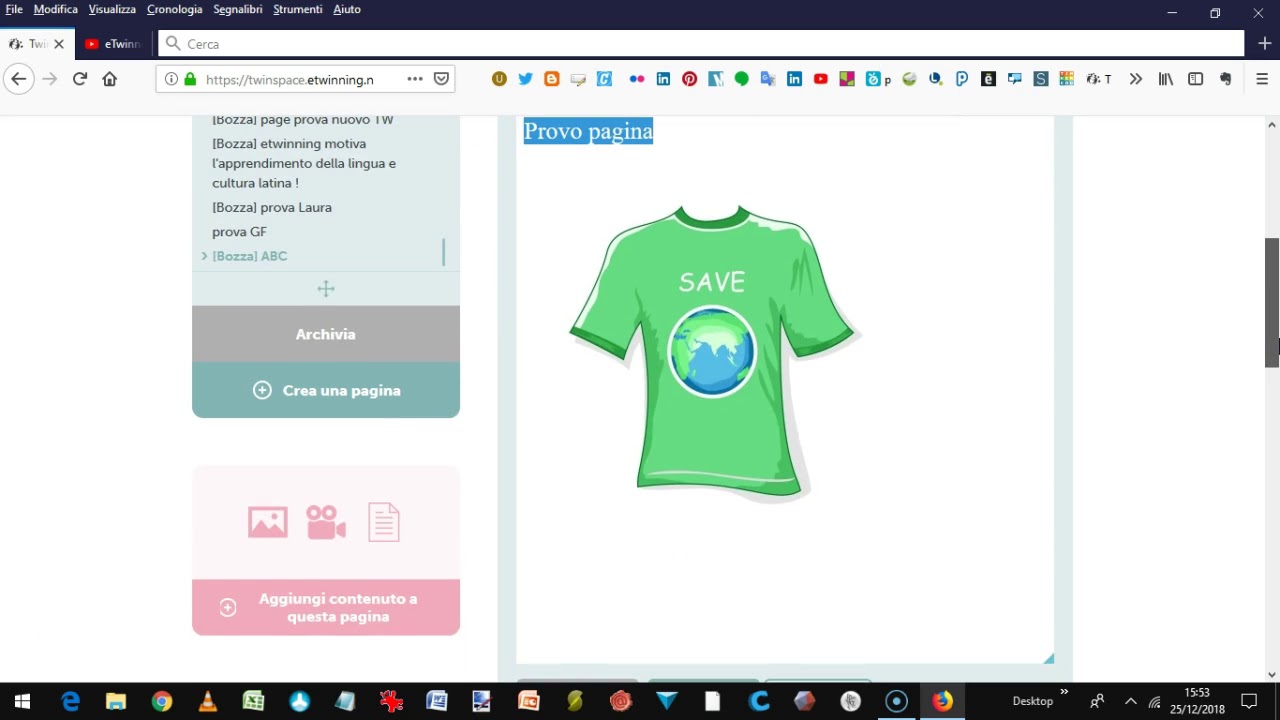Go to the Firefox home page
The image size is (1280, 720).
tap(110, 79)
